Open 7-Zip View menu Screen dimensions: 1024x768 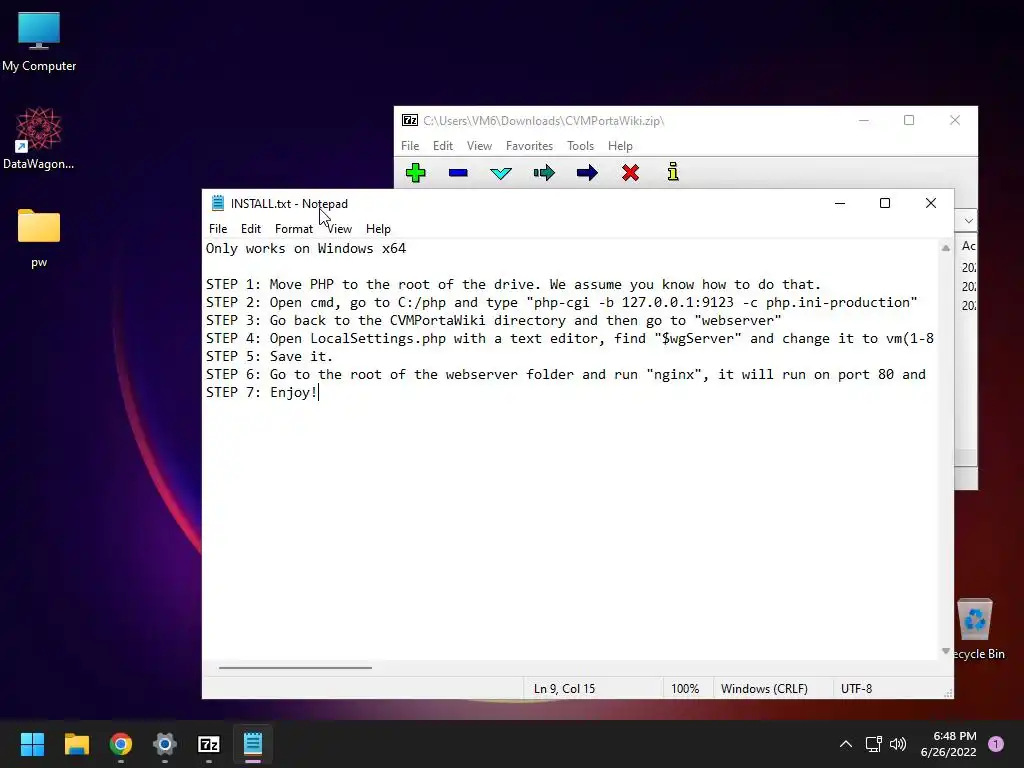479,146
